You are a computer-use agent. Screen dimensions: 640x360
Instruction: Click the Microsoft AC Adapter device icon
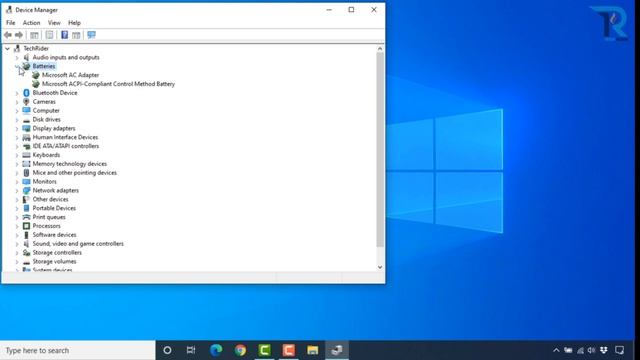point(36,75)
